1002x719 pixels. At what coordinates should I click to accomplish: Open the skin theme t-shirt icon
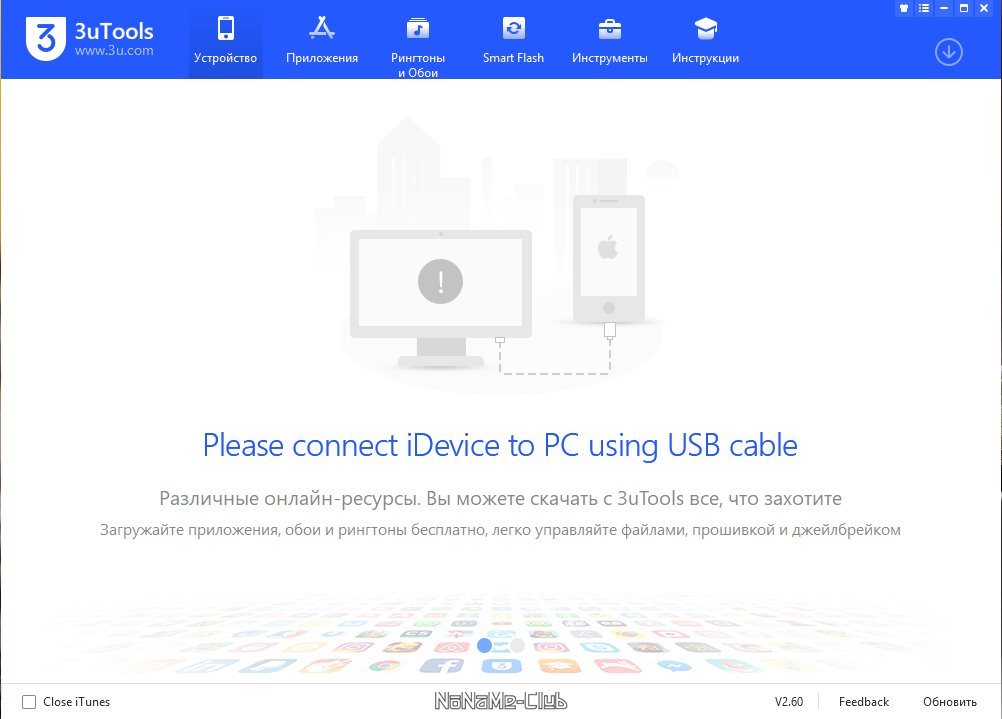point(904,8)
